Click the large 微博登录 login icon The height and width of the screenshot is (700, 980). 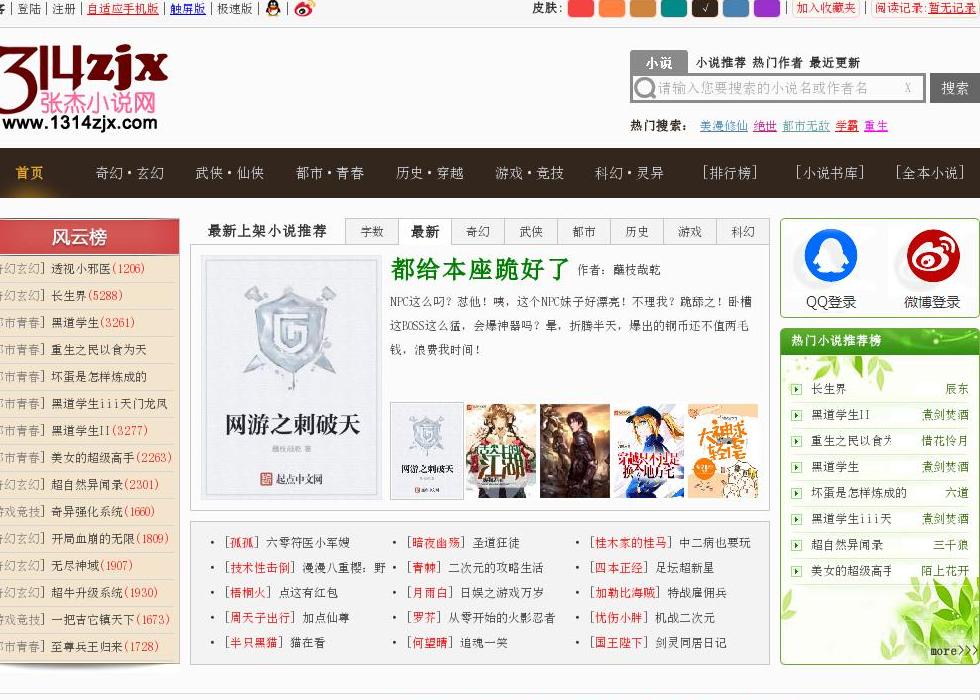coord(933,256)
